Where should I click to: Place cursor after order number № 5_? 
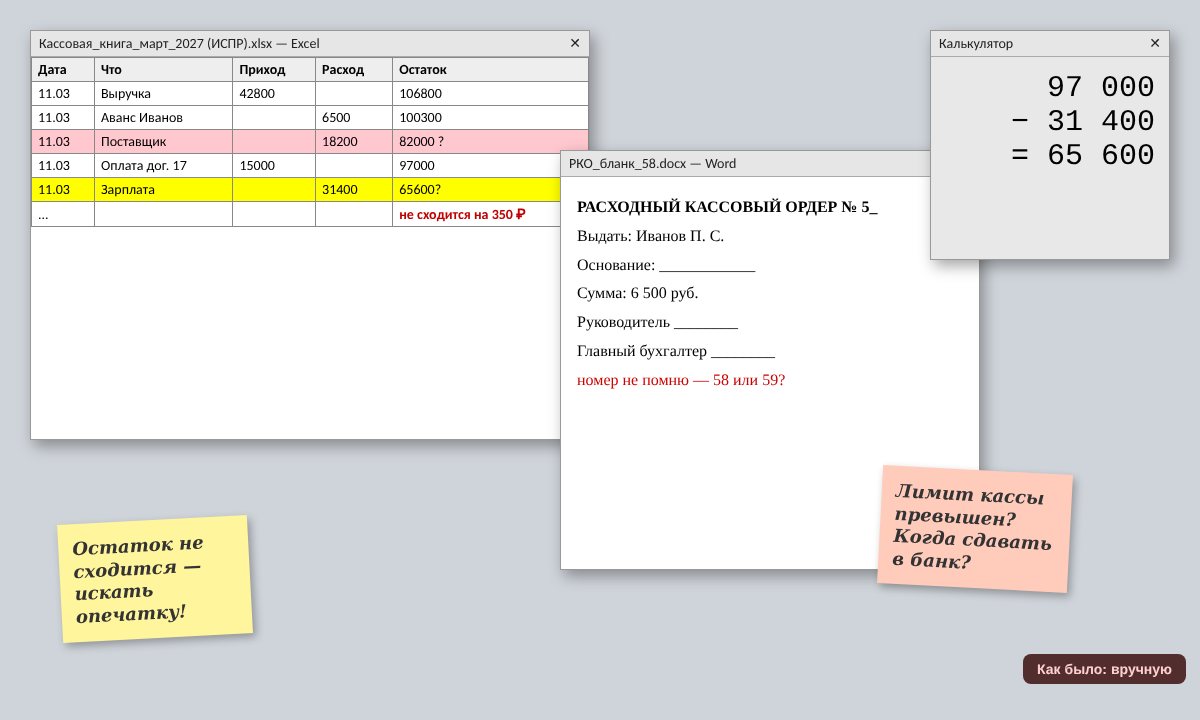coord(877,207)
